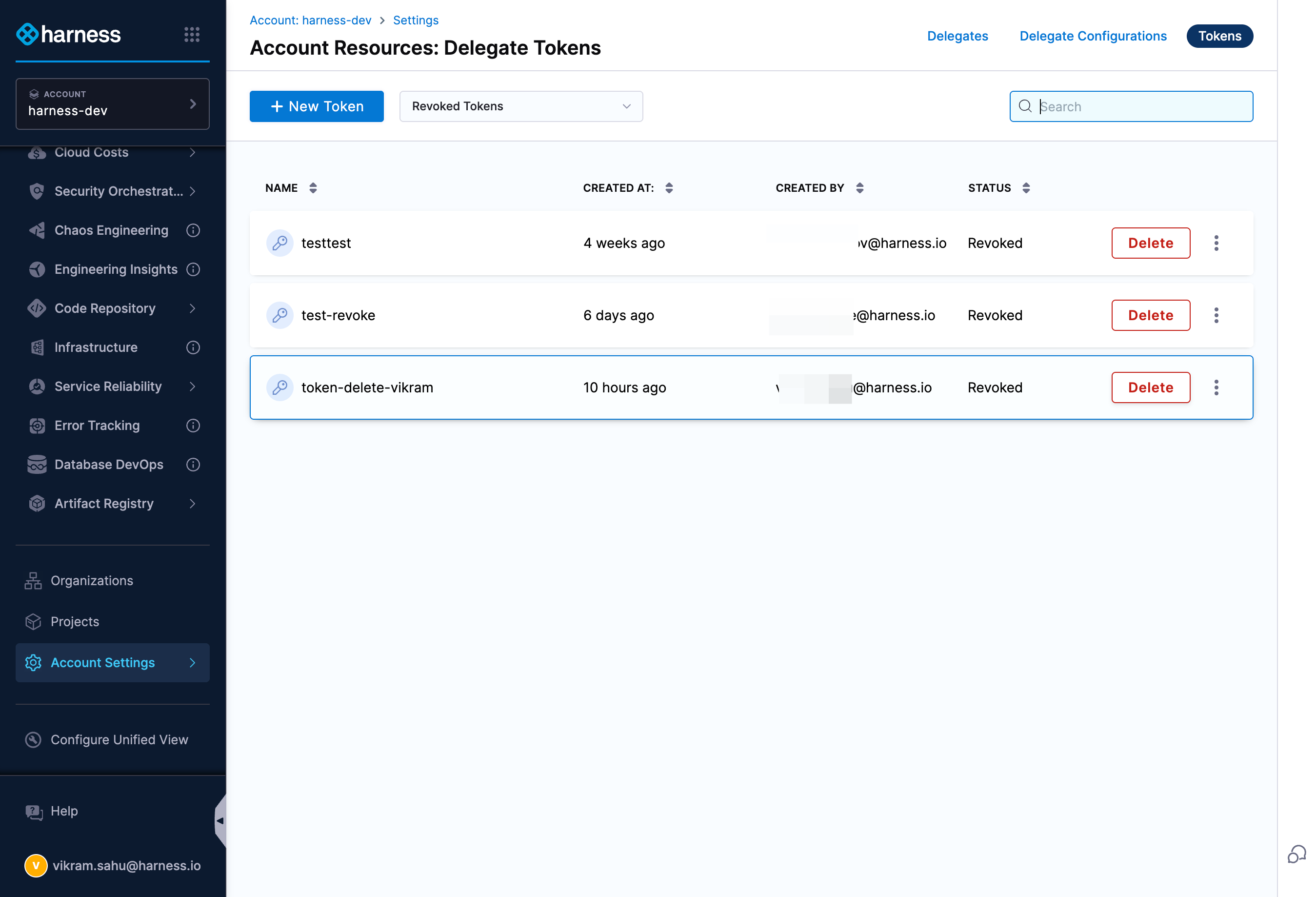Click the Projects cube icon
This screenshot has width=1316, height=897.
pyautogui.click(x=33, y=622)
